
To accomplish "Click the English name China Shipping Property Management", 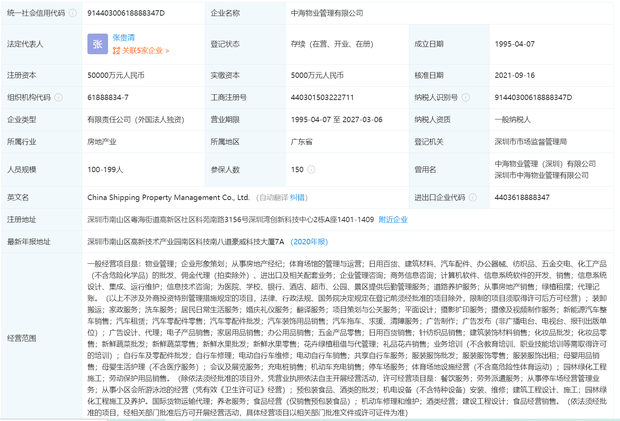I will [x=168, y=197].
